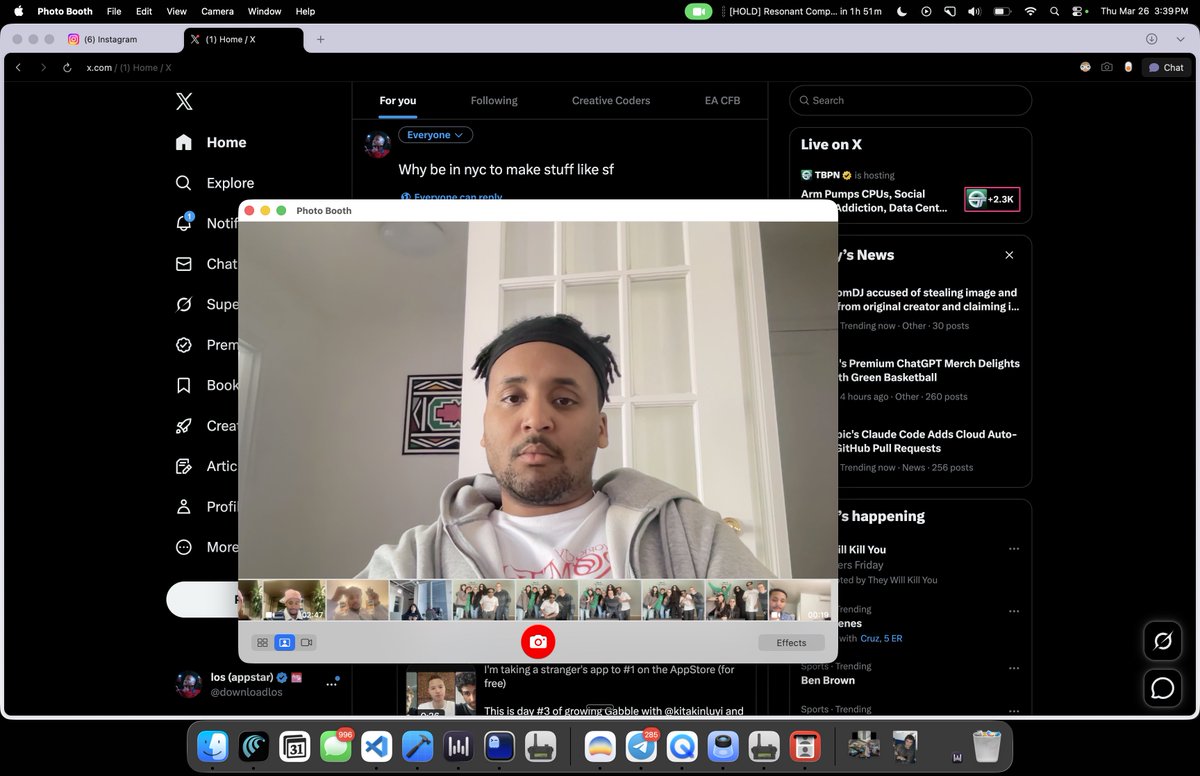This screenshot has width=1200, height=776.
Task: Open Articles icon in X sidebar
Action: pos(184,466)
